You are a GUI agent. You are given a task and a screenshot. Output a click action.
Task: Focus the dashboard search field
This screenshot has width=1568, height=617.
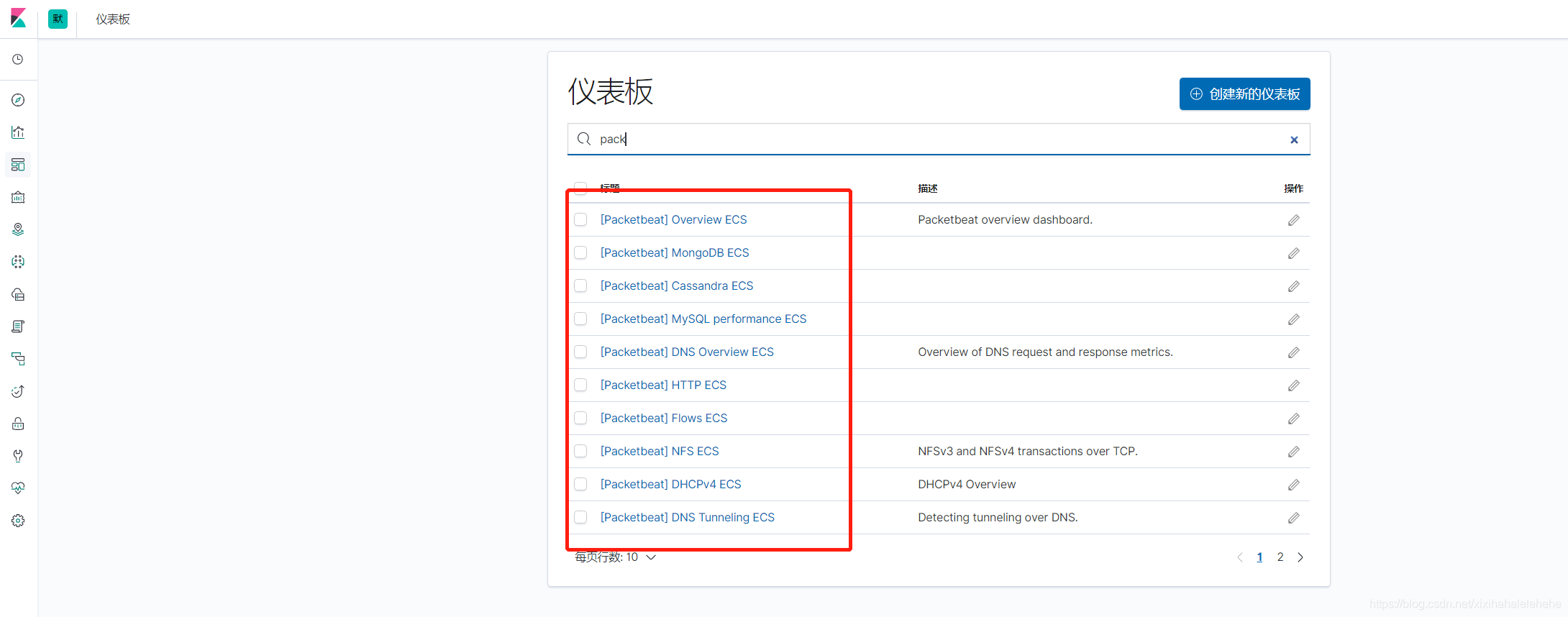pos(939,139)
